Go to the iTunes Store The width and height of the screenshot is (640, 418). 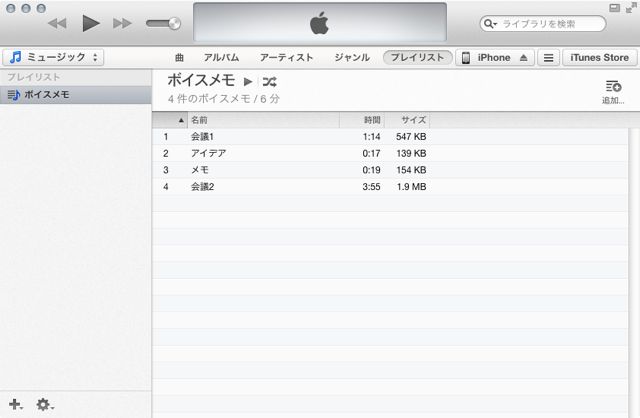click(x=600, y=58)
